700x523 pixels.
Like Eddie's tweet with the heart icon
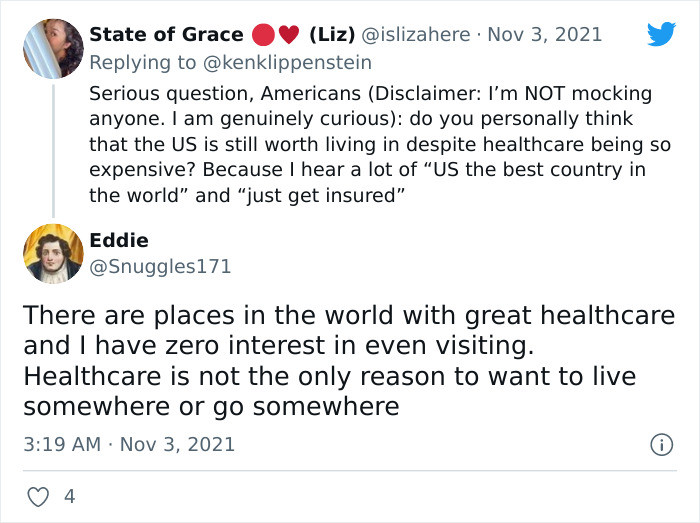coord(38,497)
